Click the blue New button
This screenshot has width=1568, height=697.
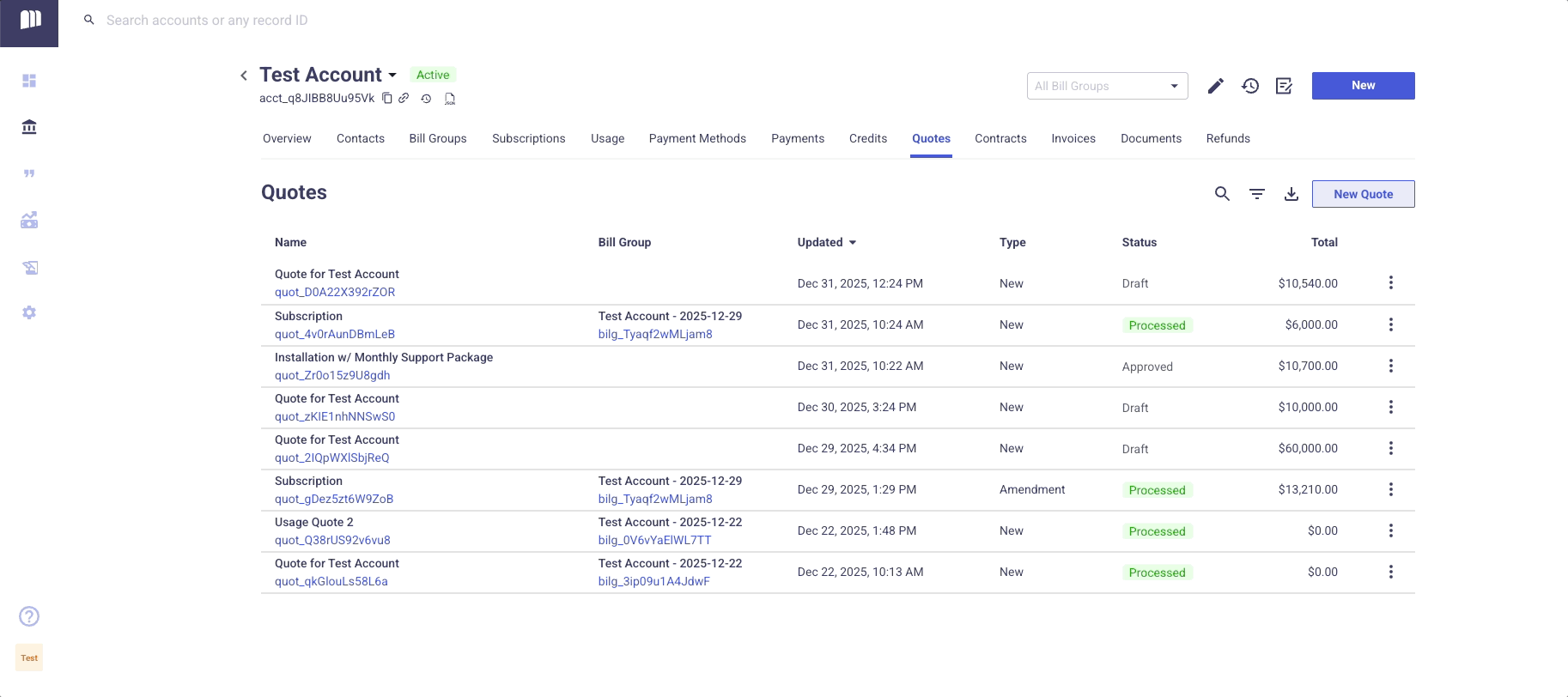click(x=1364, y=86)
